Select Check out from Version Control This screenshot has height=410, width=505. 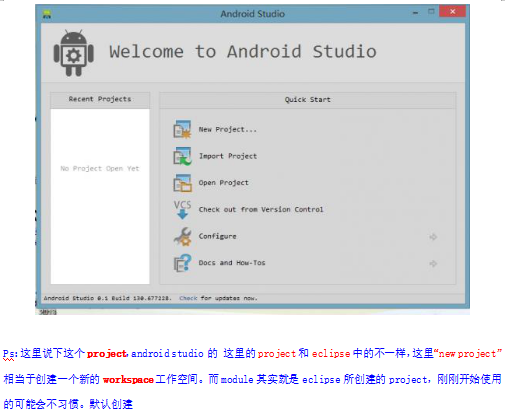coord(261,209)
